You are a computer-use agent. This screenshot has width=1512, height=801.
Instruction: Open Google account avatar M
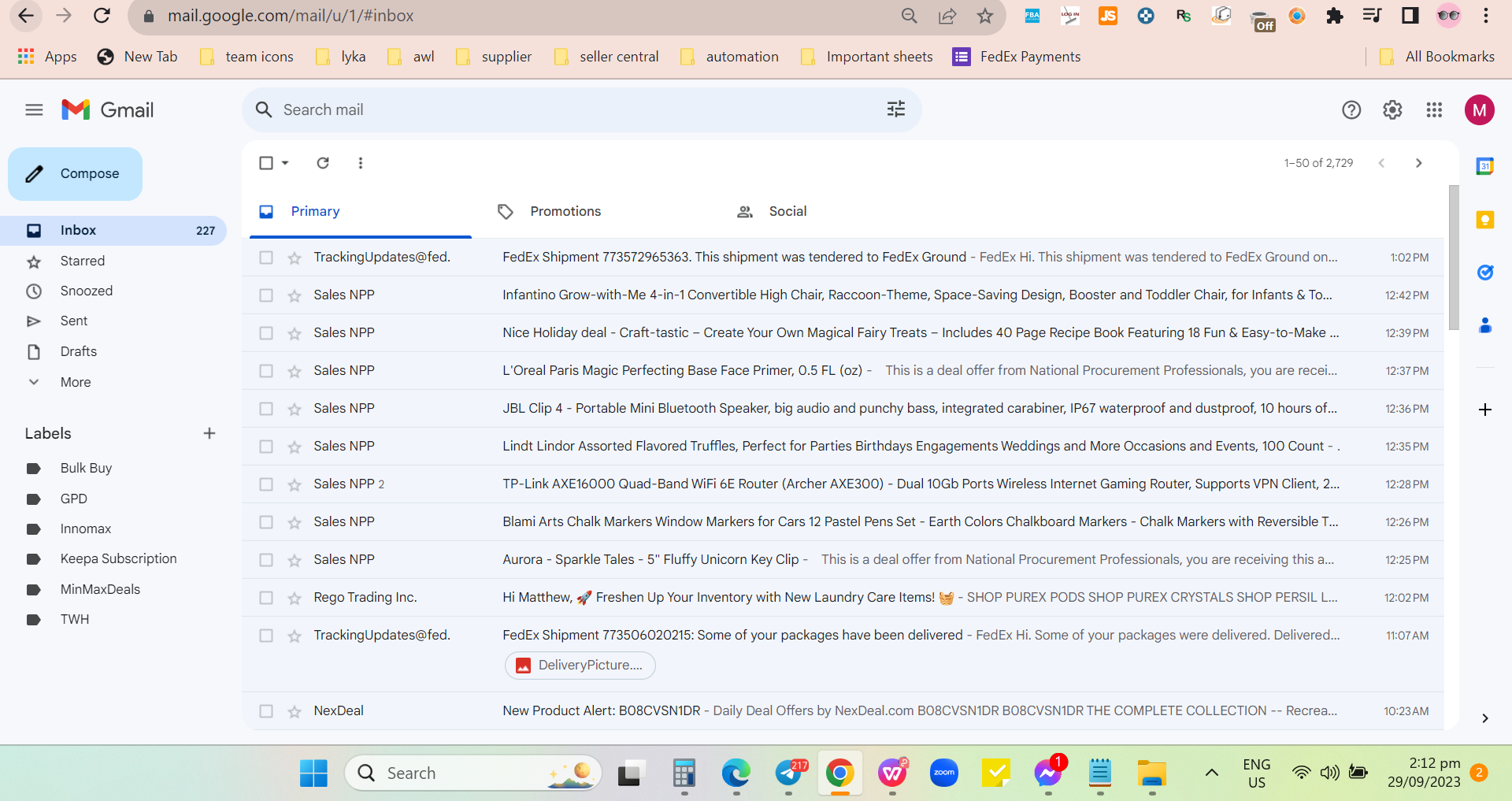point(1480,110)
